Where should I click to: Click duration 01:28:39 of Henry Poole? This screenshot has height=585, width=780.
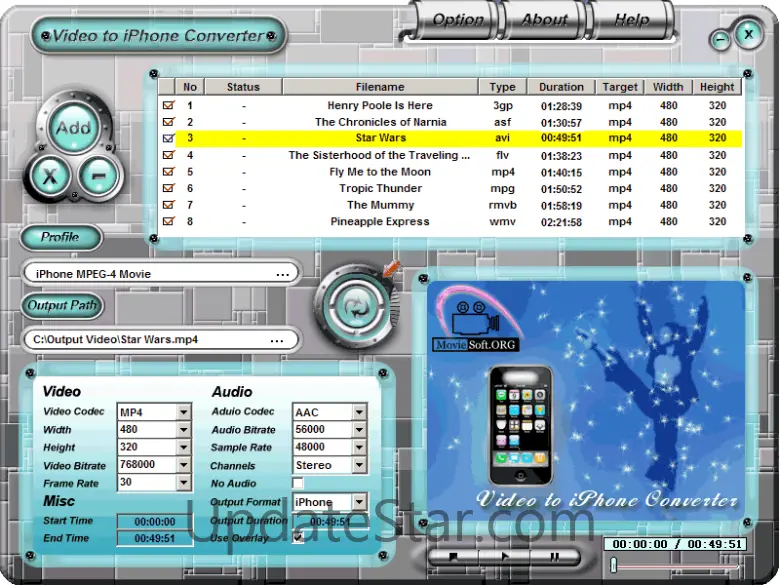[561, 106]
